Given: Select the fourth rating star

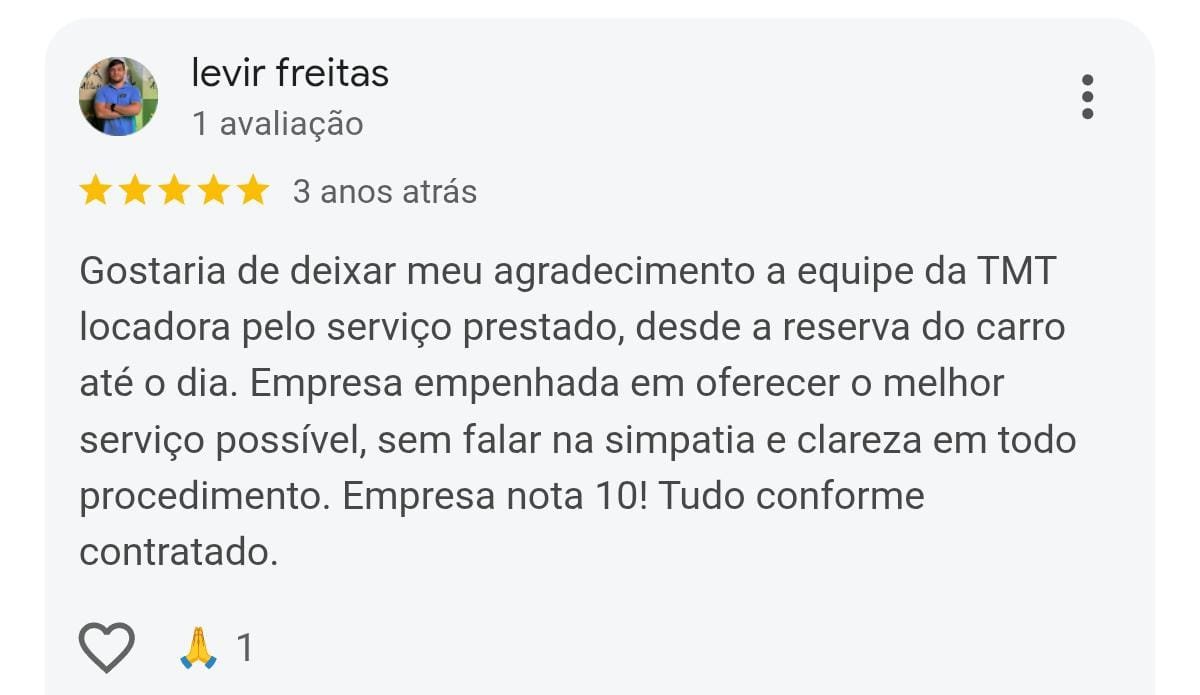Looking at the screenshot, I should (x=214, y=190).
